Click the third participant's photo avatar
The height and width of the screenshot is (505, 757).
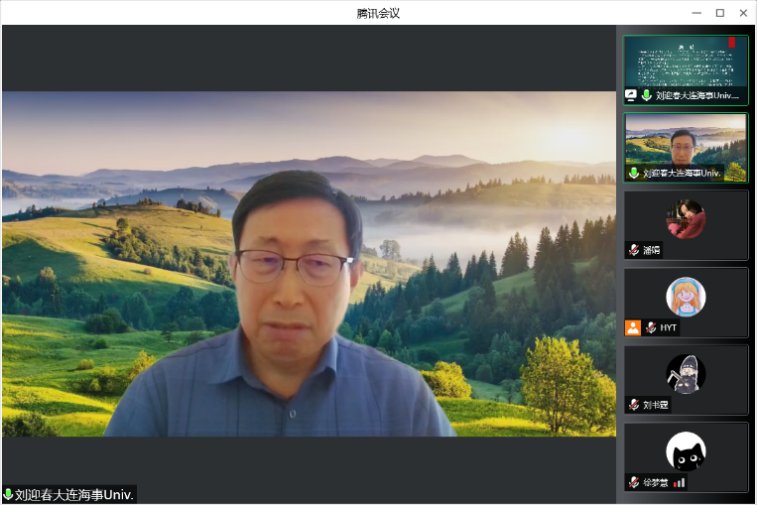(x=686, y=219)
